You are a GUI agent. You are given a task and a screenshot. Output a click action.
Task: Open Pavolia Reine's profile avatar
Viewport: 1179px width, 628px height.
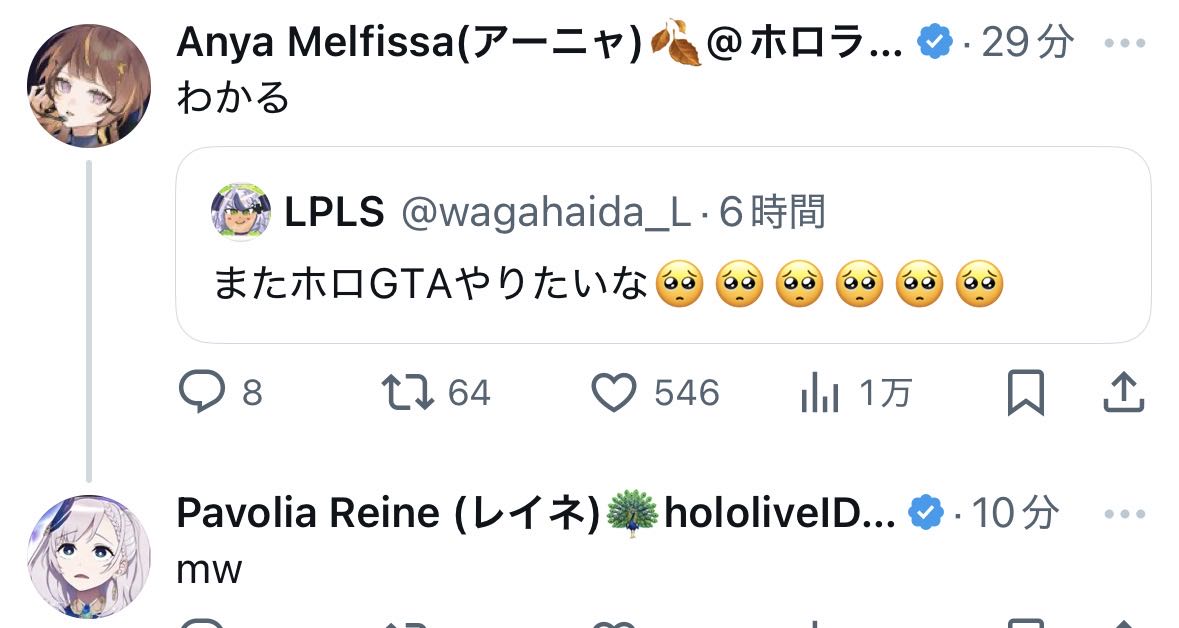[89, 557]
